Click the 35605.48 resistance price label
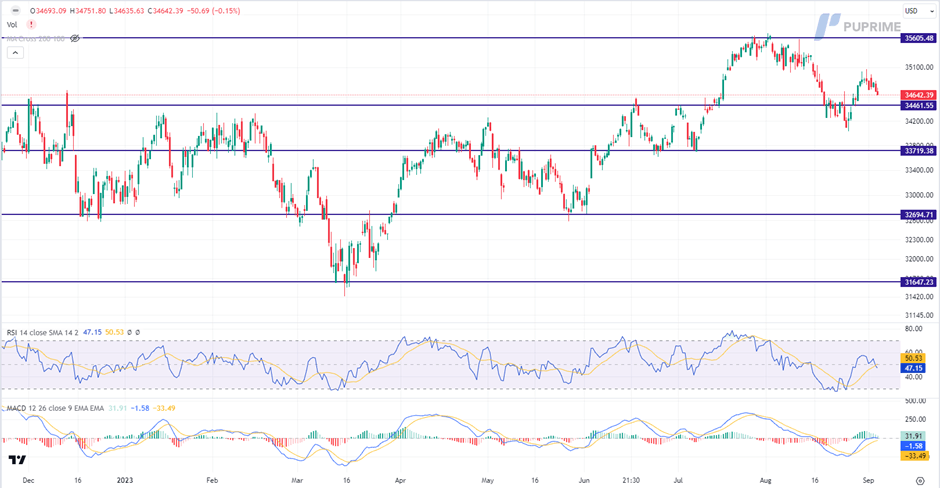Viewport: 940px width, 488px height. 918,38
